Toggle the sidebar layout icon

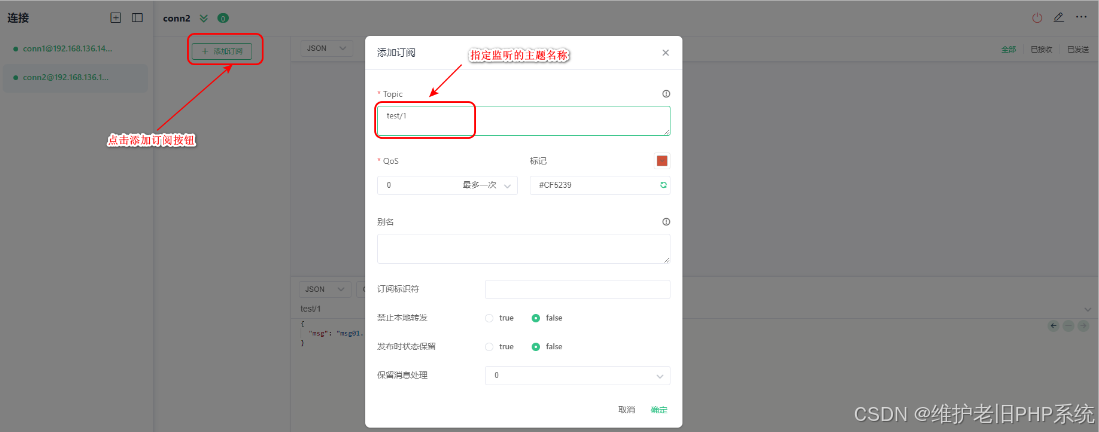137,18
